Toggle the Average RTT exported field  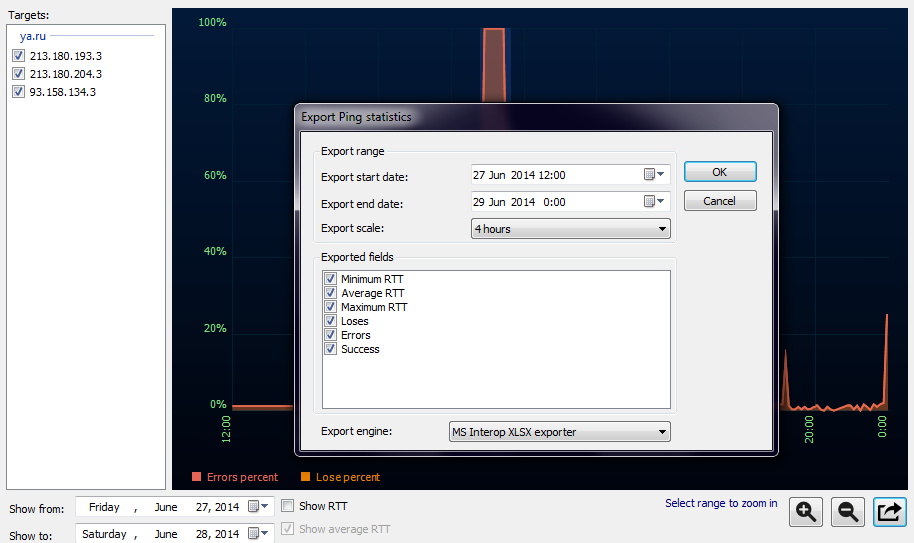(x=330, y=293)
